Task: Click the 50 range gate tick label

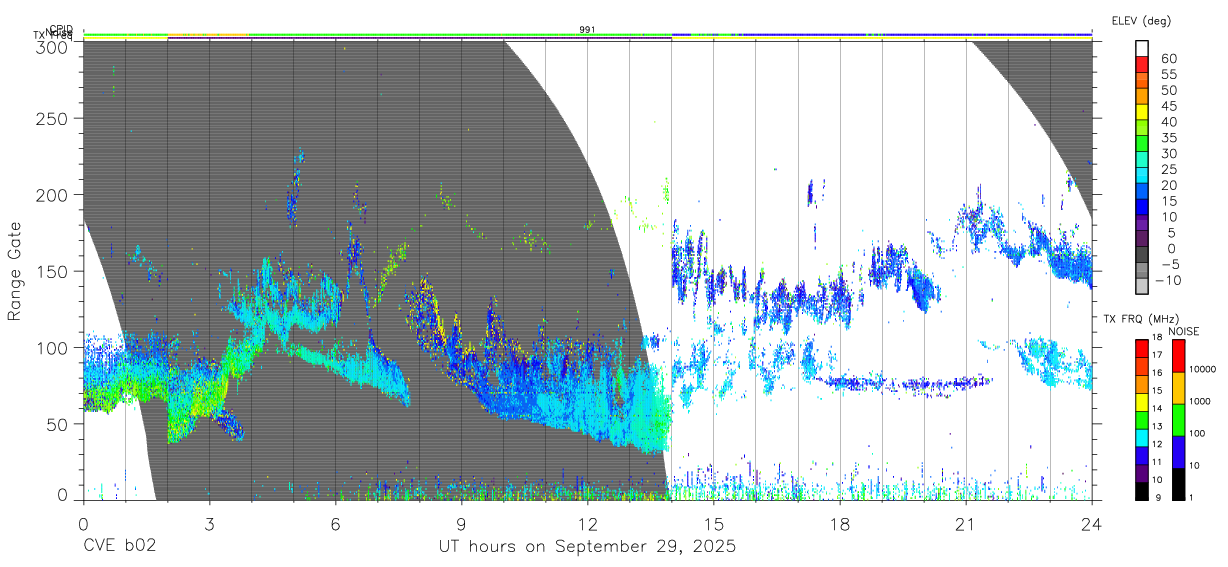Action: (x=57, y=424)
